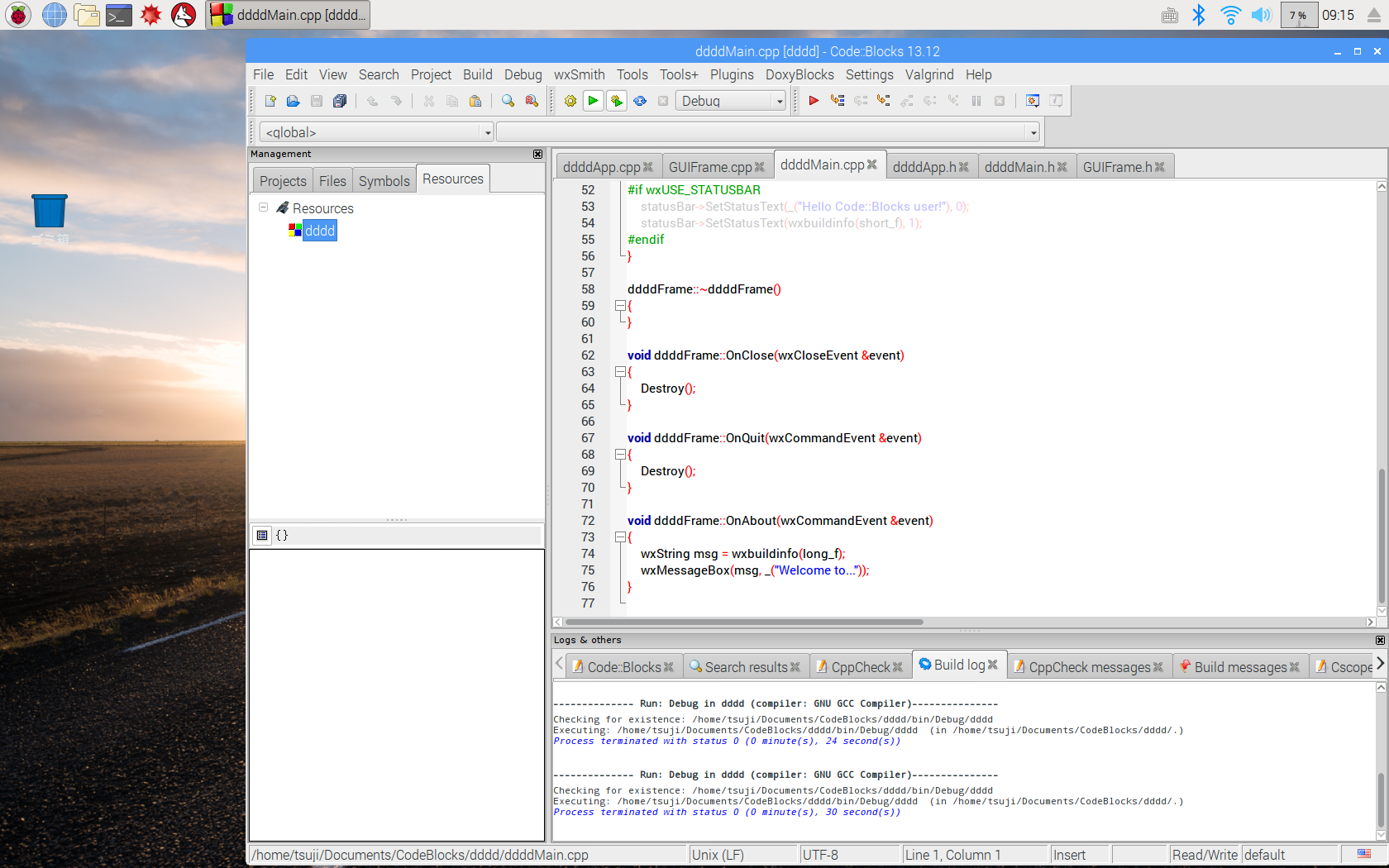Open the Build menu
This screenshot has height=868, width=1389.
pos(478,74)
